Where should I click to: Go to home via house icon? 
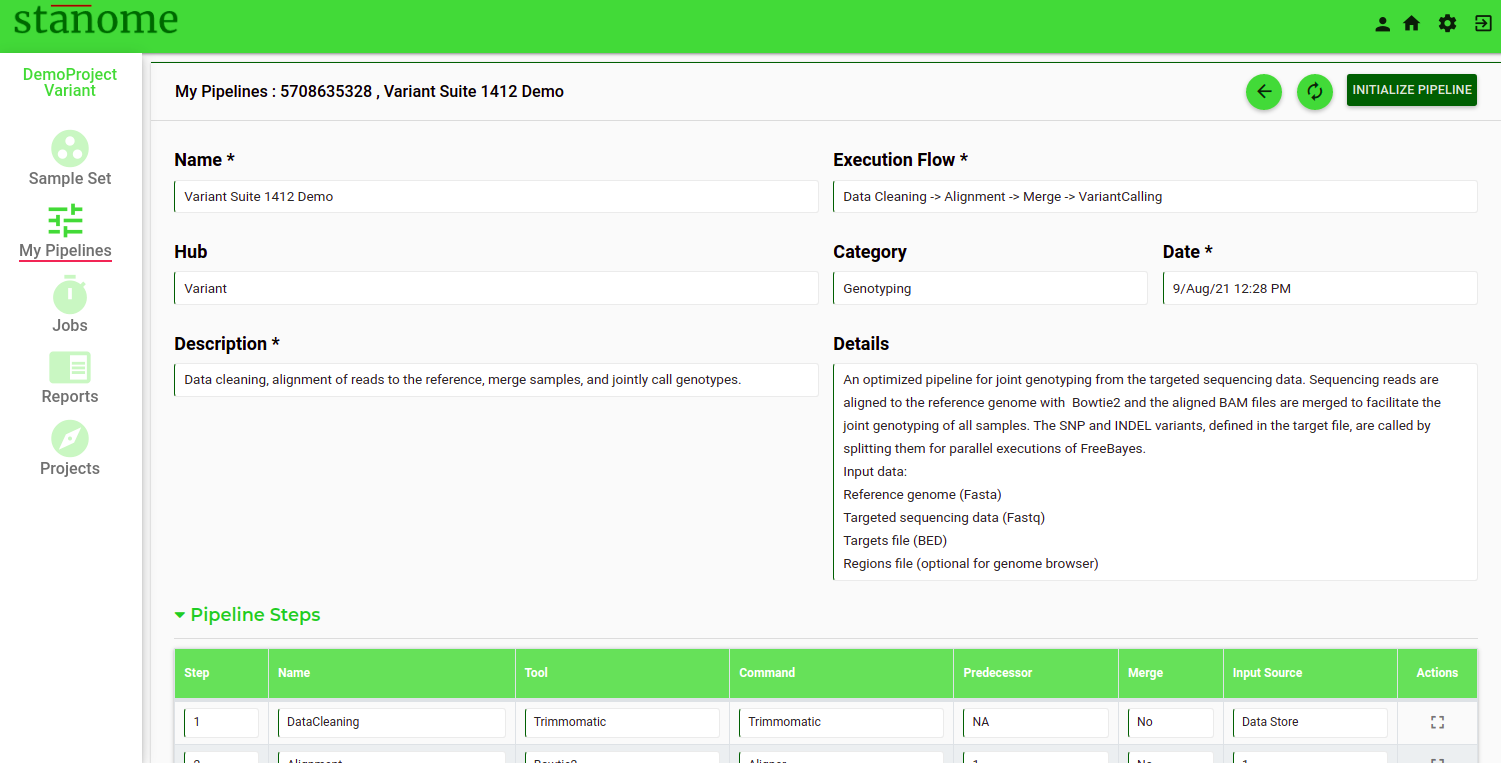(1412, 24)
